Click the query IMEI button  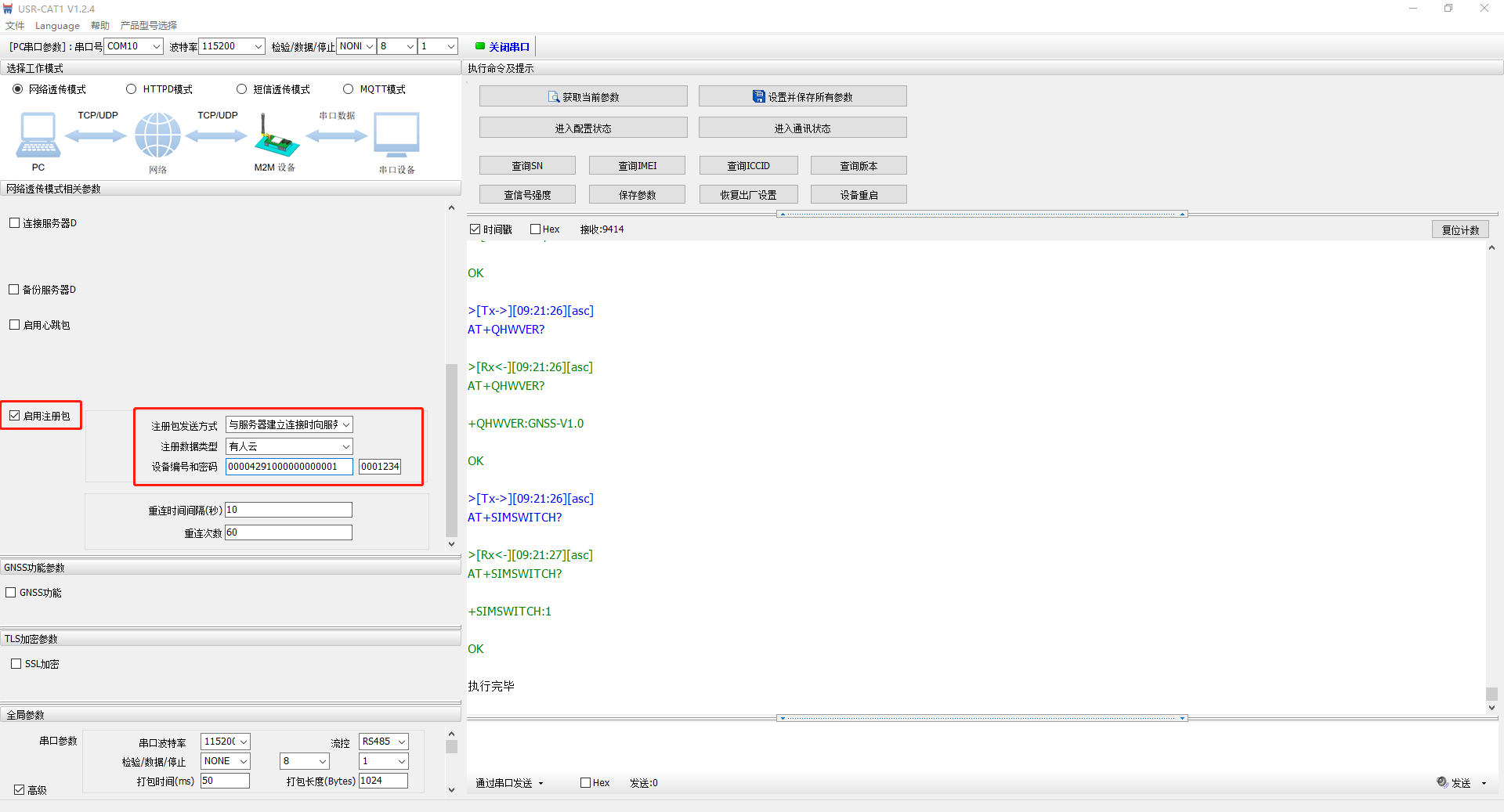(x=637, y=166)
